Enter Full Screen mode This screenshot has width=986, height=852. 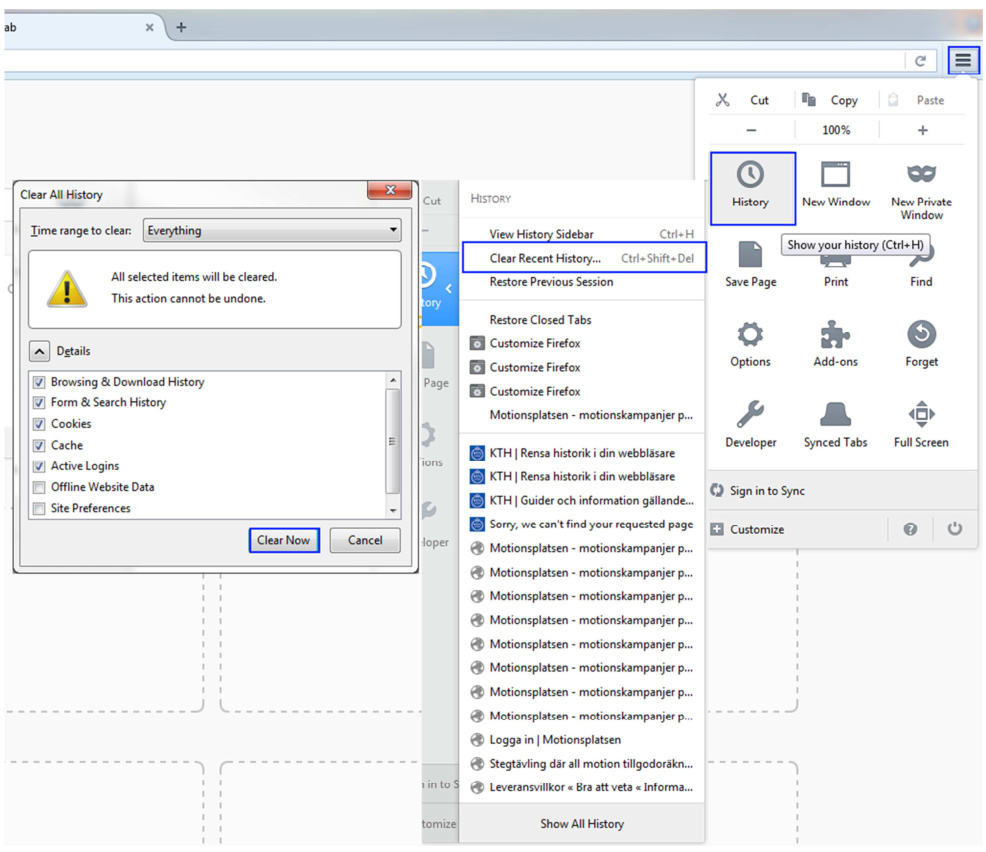[921, 414]
